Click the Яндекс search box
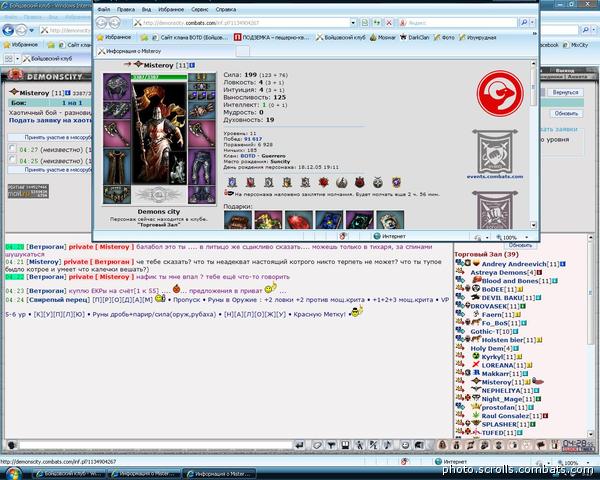This screenshot has width=600, height=480. point(457,23)
